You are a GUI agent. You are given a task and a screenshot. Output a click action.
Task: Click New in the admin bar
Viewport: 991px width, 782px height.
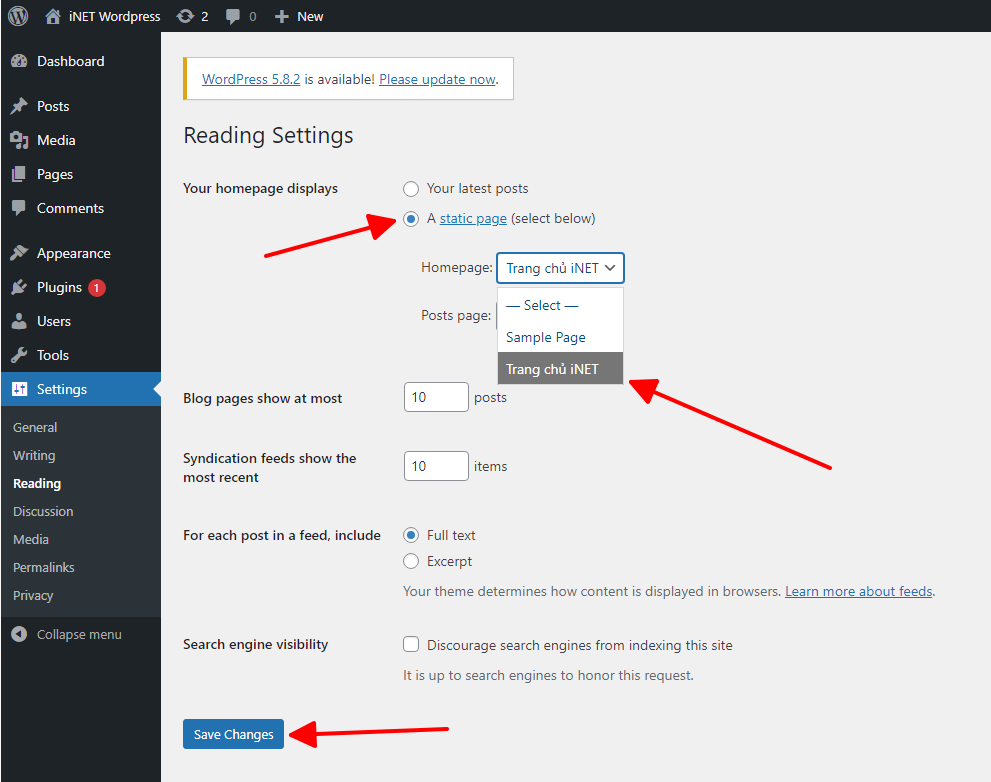tap(310, 16)
